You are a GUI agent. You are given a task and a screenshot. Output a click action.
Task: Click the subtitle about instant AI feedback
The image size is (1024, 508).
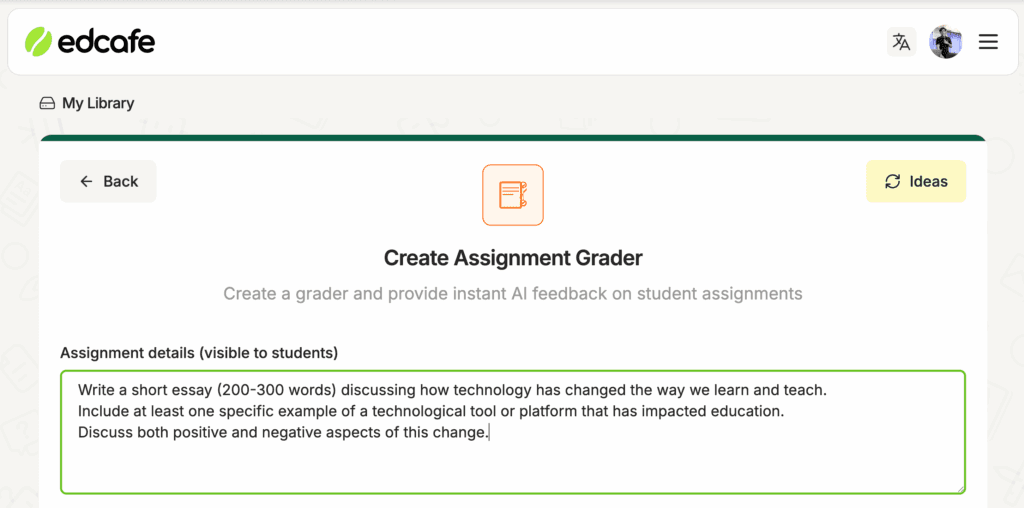point(513,293)
